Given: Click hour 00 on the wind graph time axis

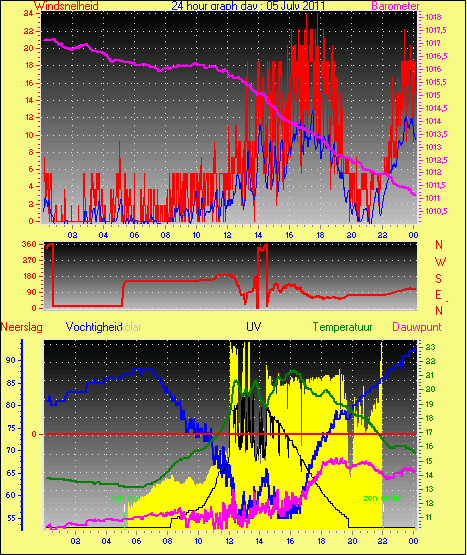Looking at the screenshot, I should point(413,235).
